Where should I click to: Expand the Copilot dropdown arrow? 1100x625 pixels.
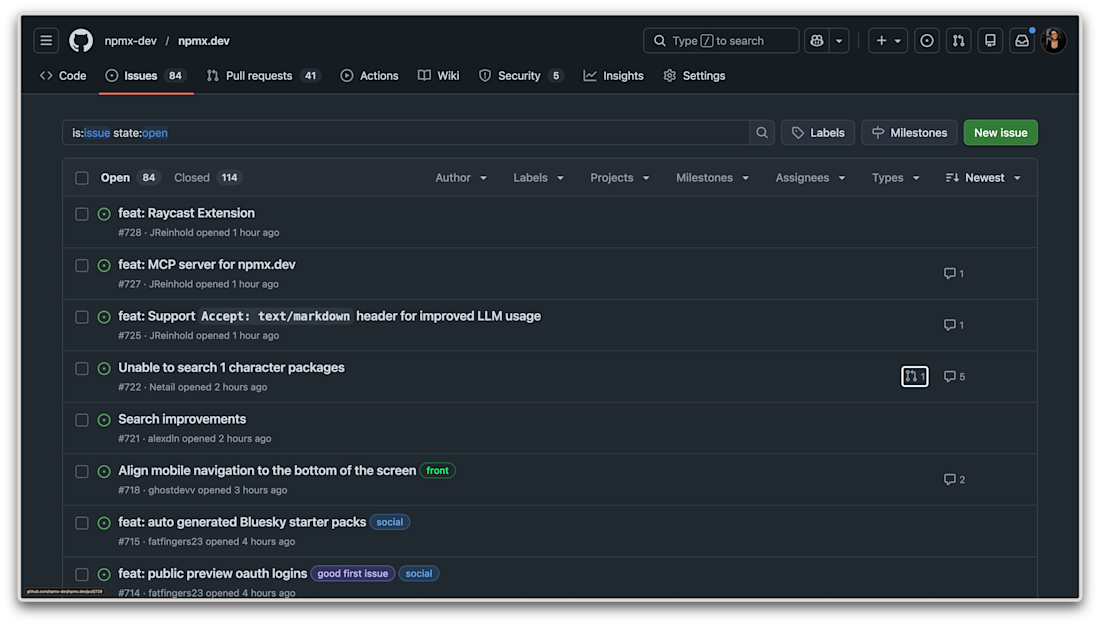(839, 41)
